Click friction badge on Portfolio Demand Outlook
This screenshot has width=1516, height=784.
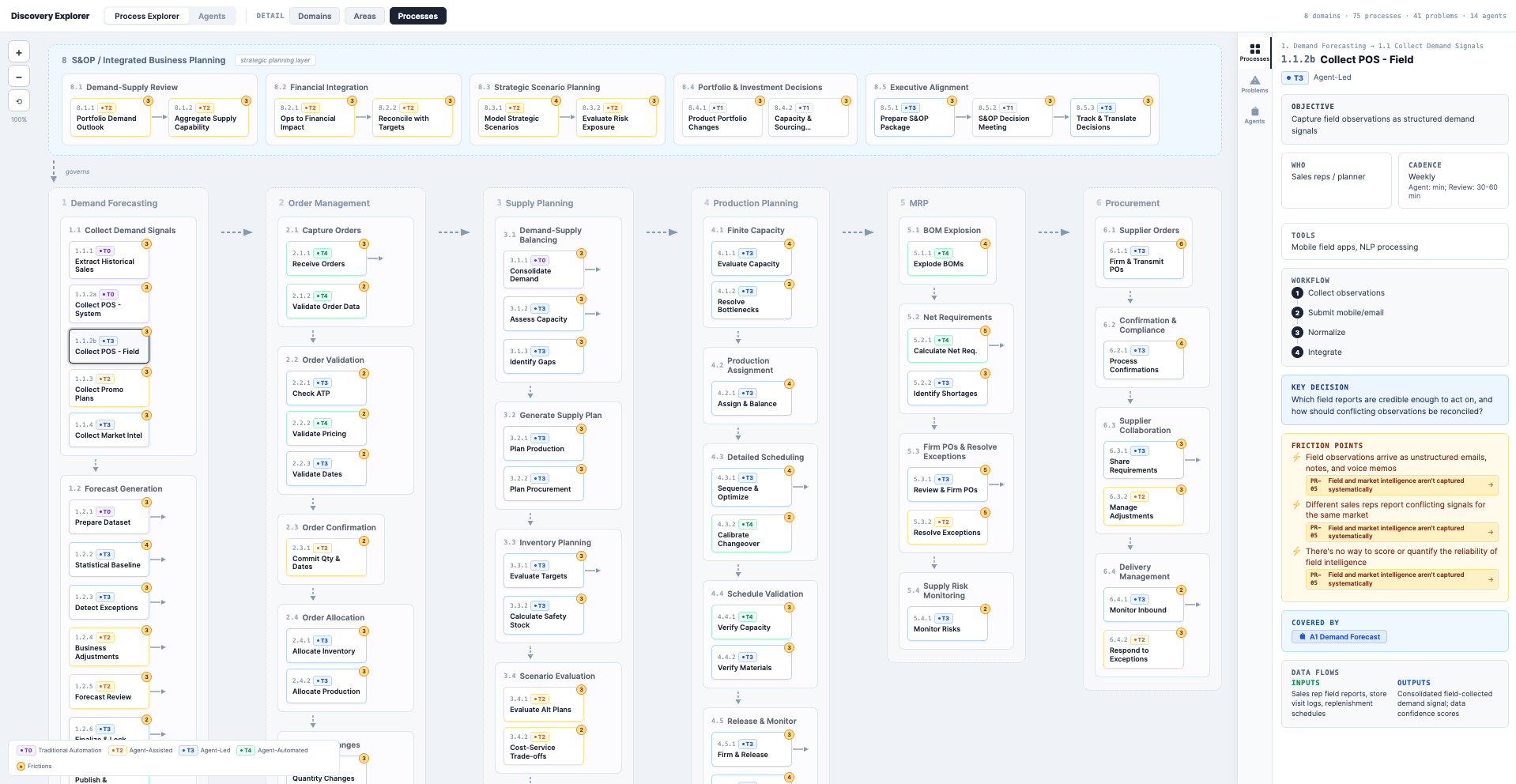pyautogui.click(x=148, y=100)
